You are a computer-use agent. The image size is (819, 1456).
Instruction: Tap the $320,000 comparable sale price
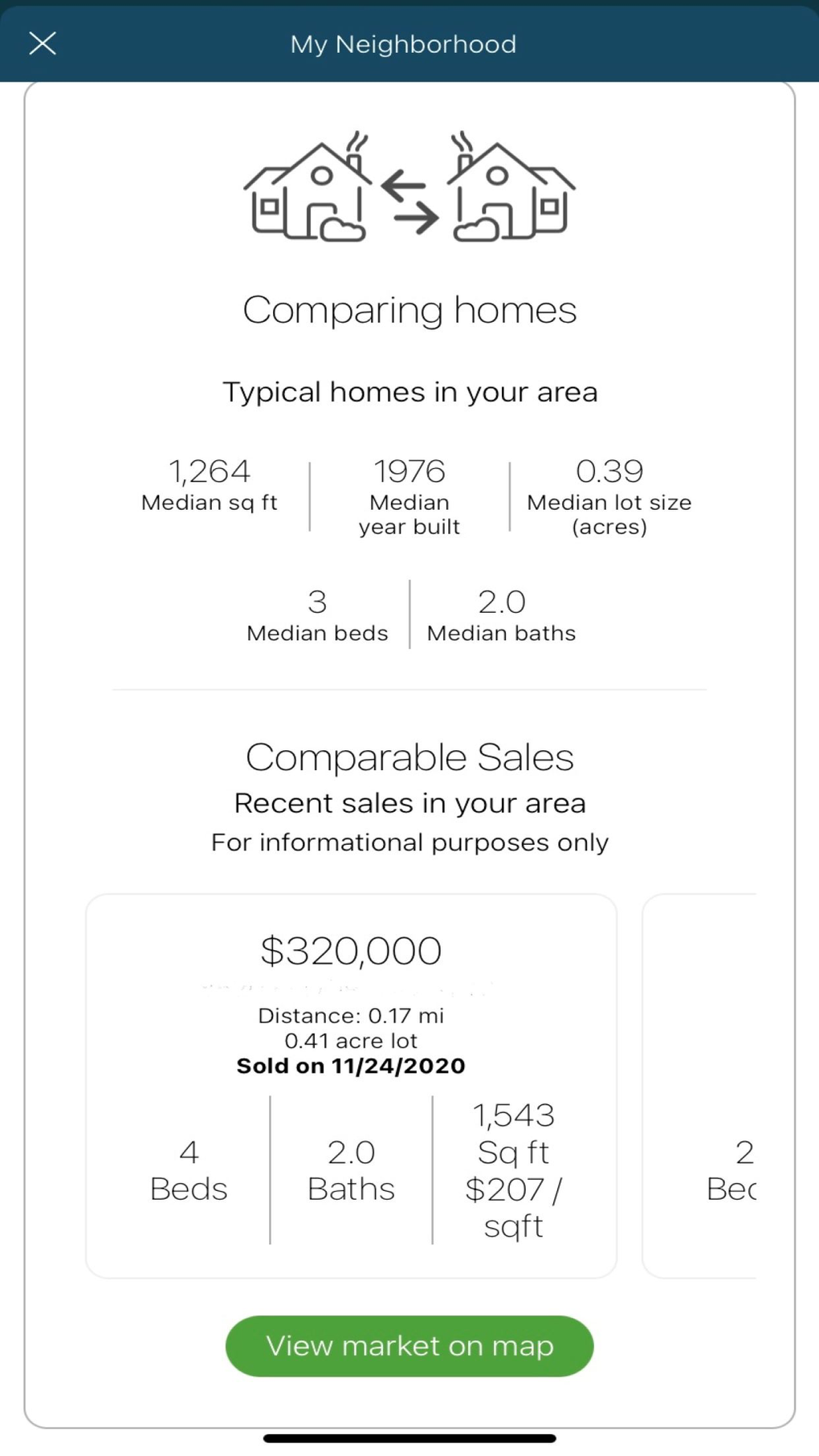[351, 951]
